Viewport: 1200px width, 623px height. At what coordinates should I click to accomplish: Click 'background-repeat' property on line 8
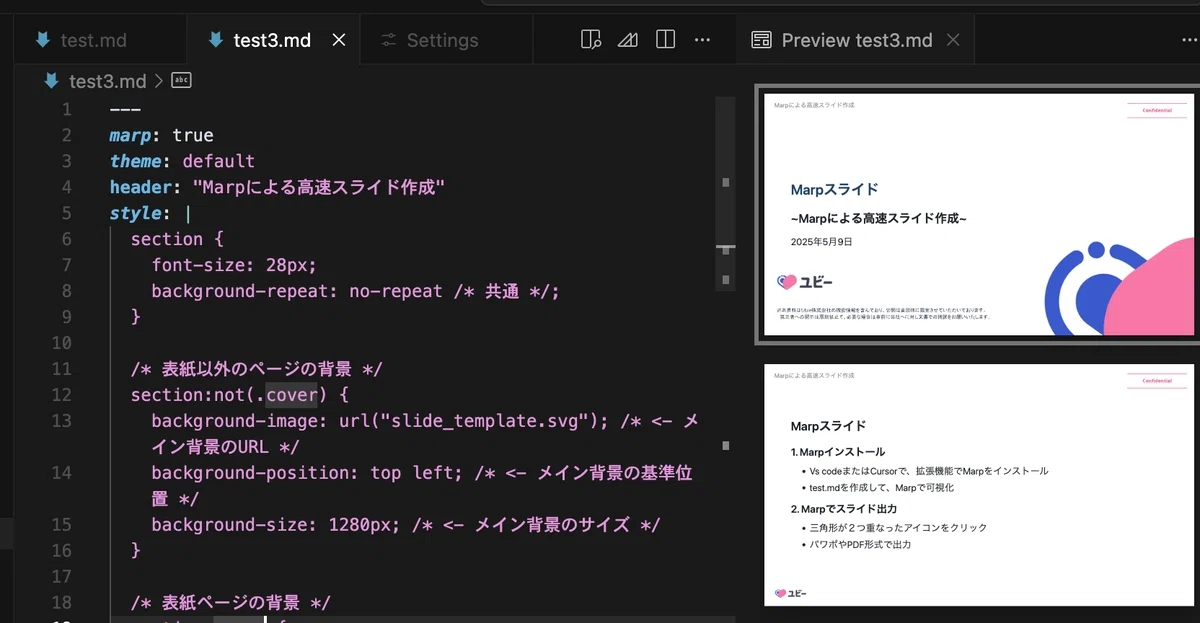pos(245,291)
